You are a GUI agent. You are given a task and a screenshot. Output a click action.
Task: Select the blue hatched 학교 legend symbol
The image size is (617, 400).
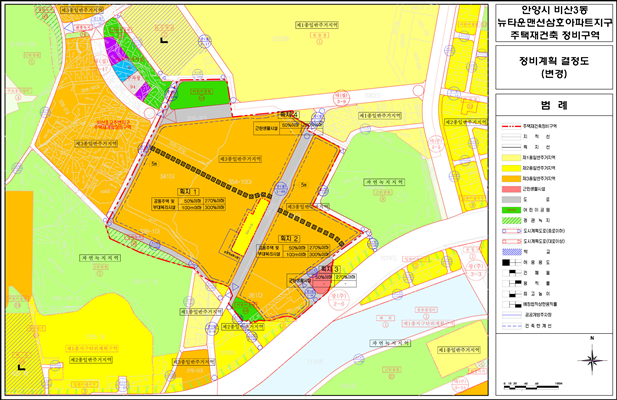[x=508, y=254]
